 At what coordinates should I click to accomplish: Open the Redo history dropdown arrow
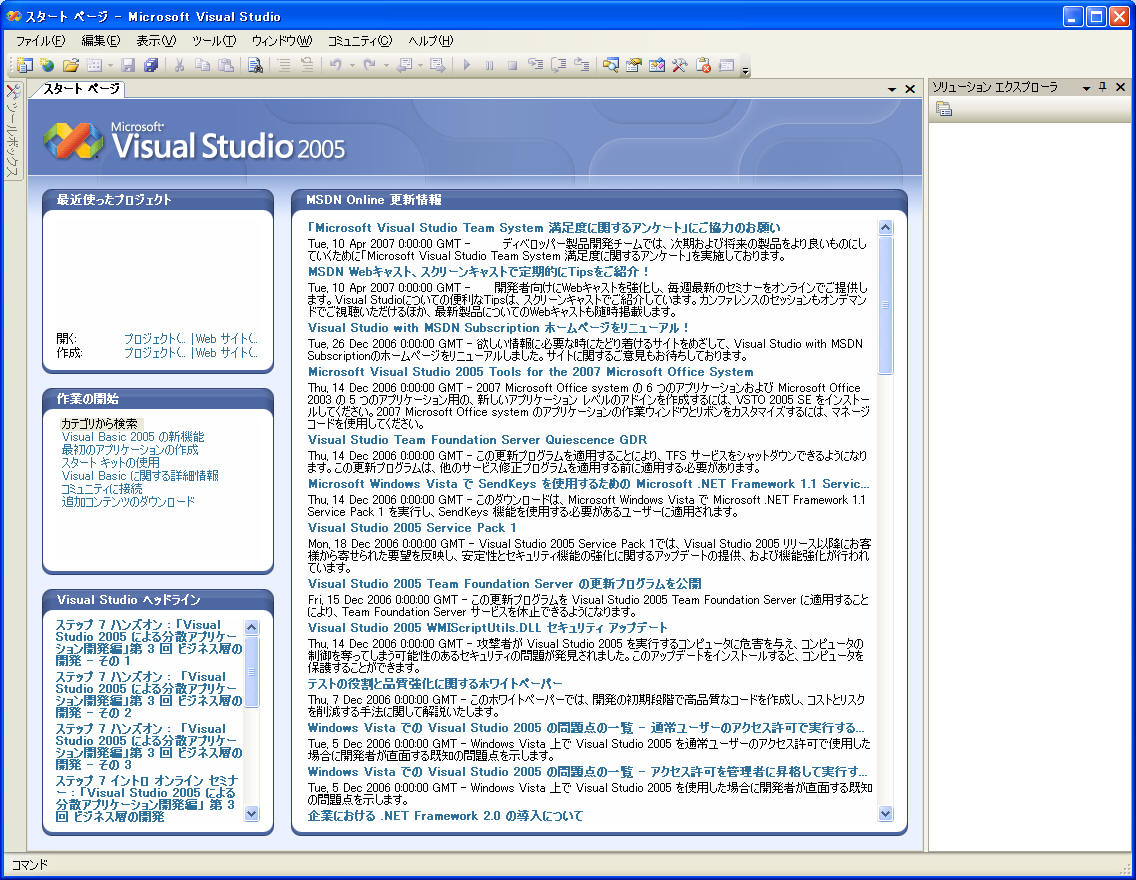[x=385, y=66]
